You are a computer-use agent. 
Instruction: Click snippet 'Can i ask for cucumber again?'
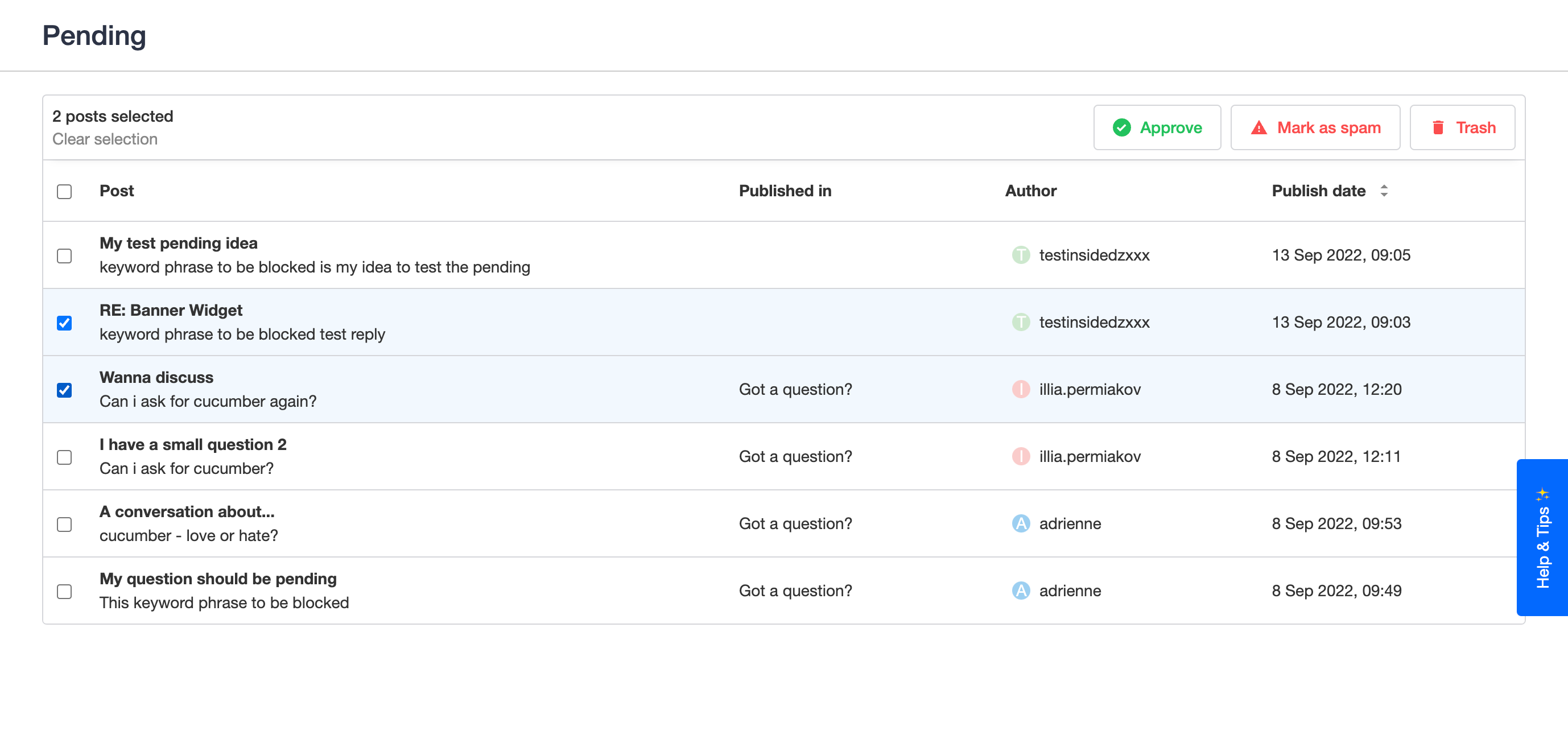click(208, 402)
